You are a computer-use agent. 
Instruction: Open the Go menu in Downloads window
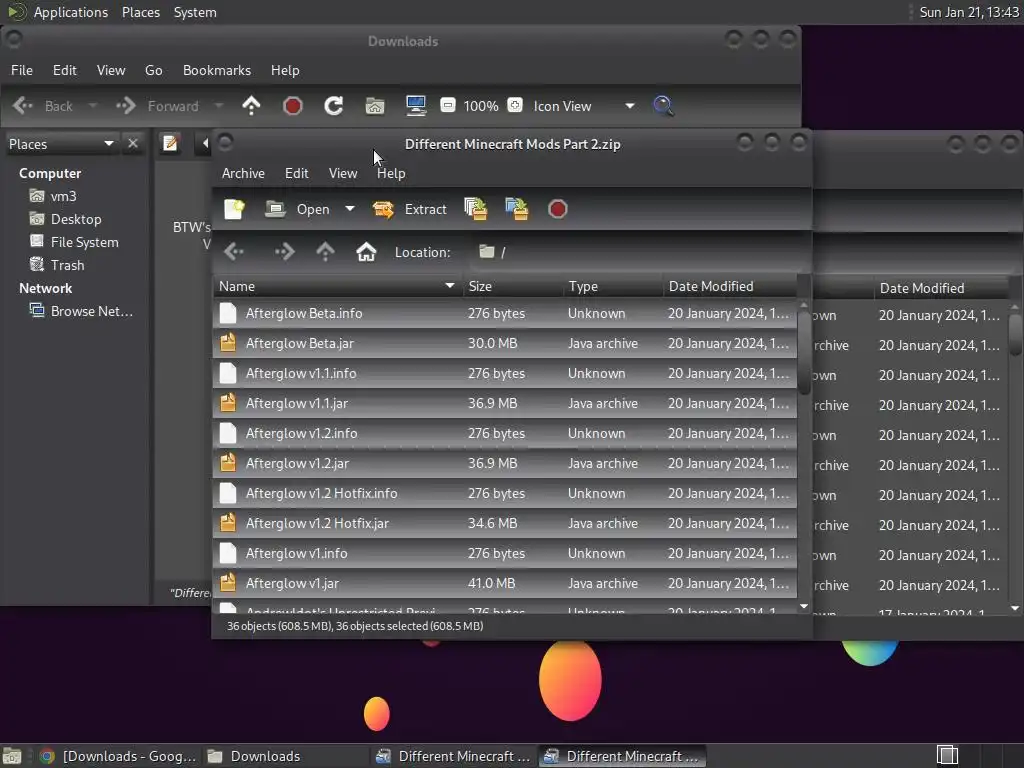[x=153, y=70]
